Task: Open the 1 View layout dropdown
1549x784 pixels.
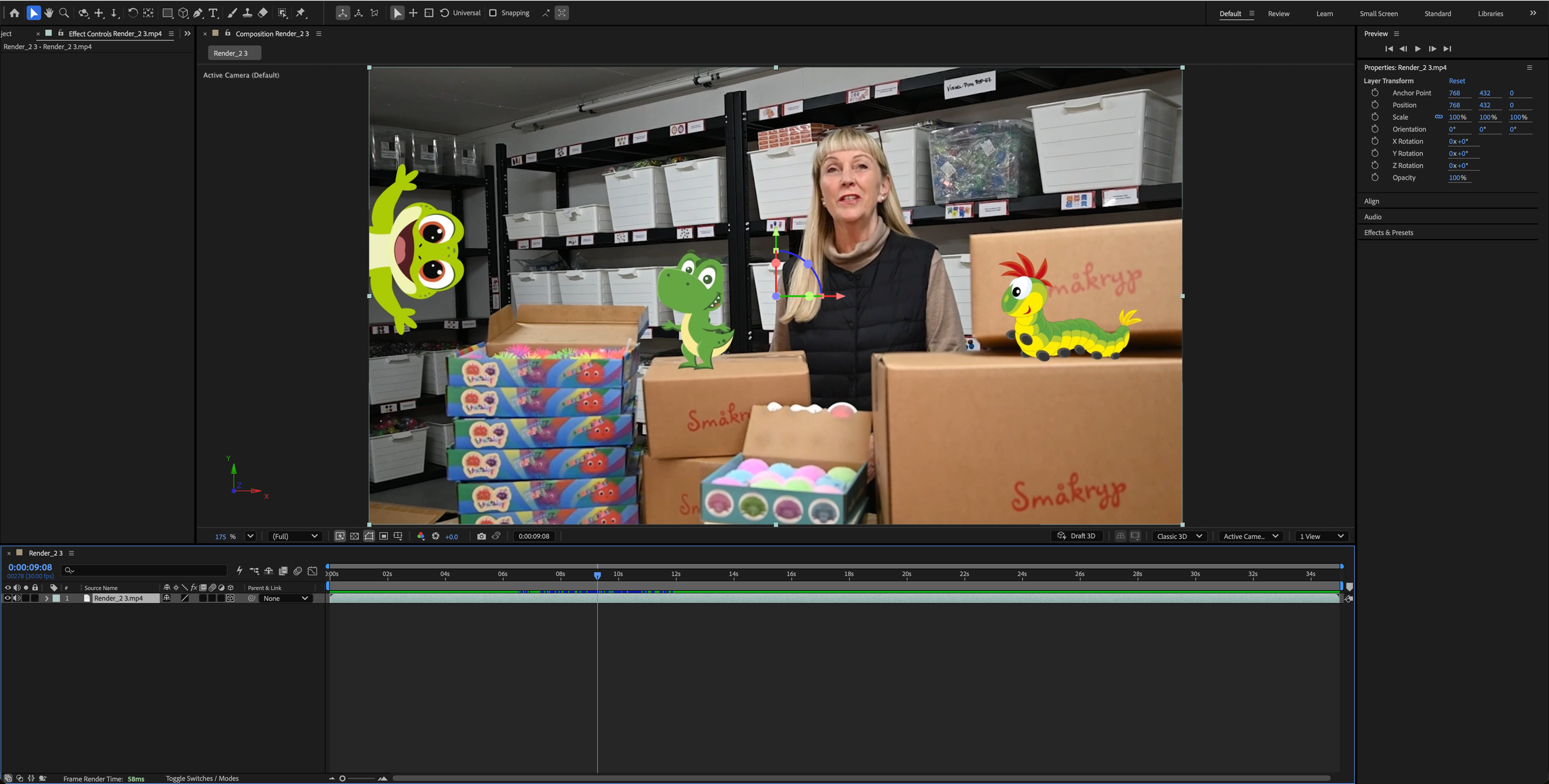Action: [x=1322, y=536]
